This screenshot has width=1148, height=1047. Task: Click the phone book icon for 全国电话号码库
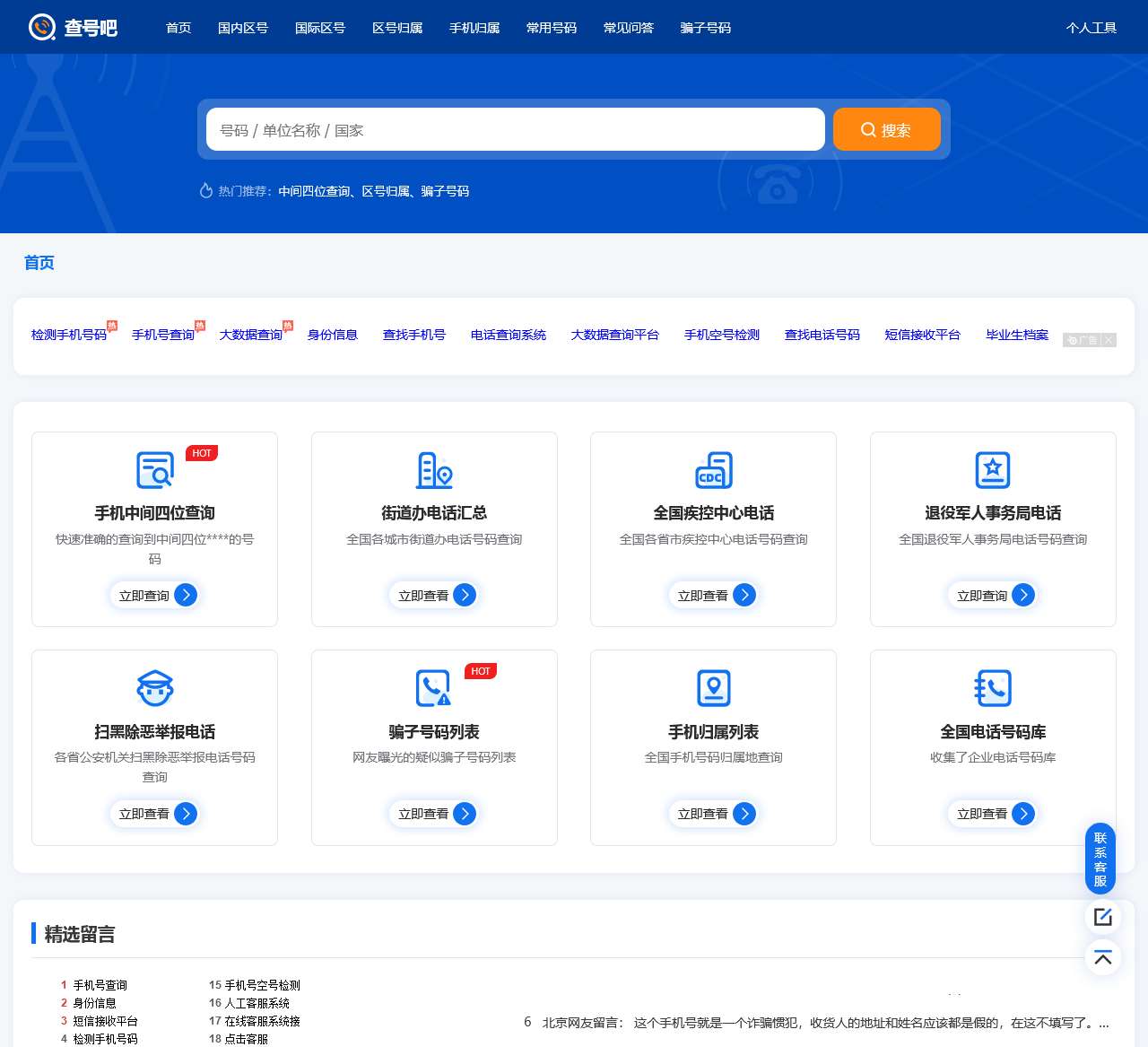tap(993, 687)
